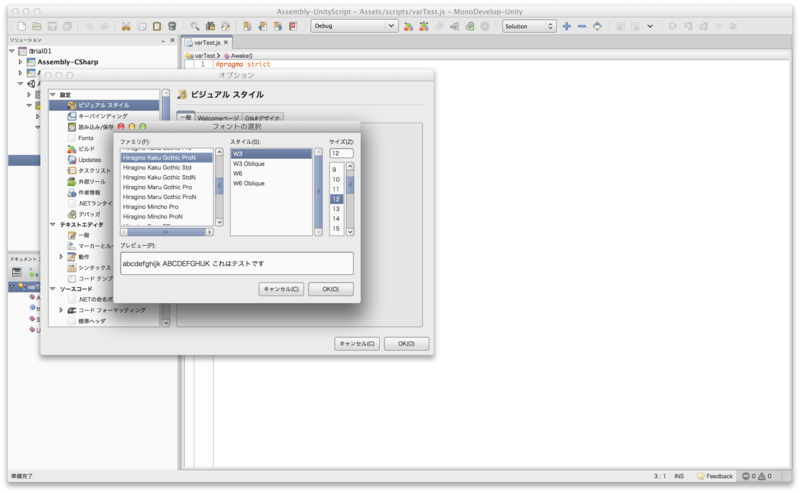This screenshot has height=493, width=800.
Task: Click the Feedback icon in status bar
Action: [701, 476]
